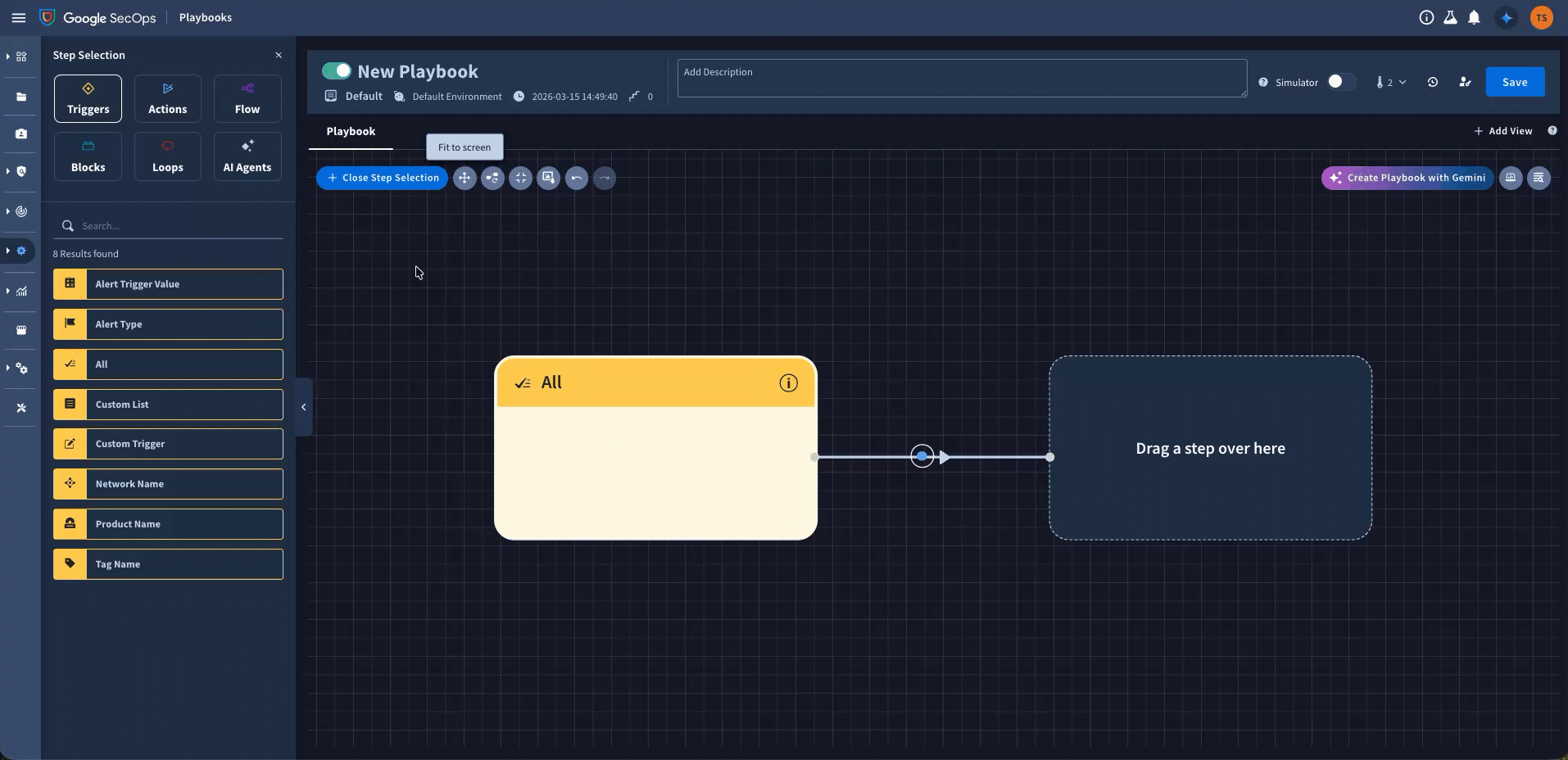Open the hamburger navigation menu
The width and height of the screenshot is (1568, 760).
19,17
